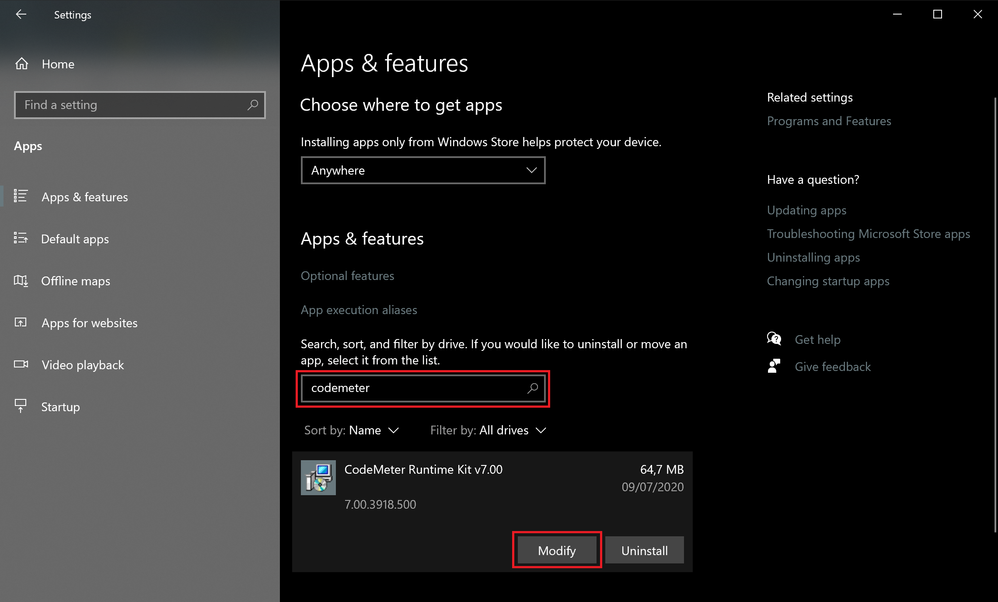This screenshot has width=998, height=602.
Task: Open Home in the sidebar
Action: coord(57,64)
